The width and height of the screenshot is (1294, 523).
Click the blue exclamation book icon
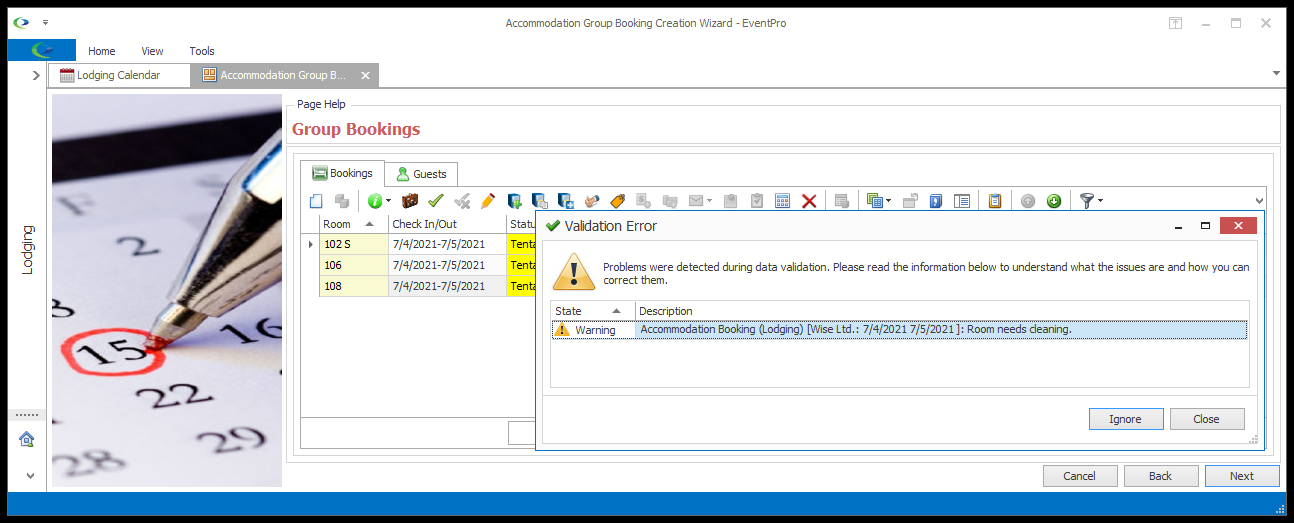(936, 201)
